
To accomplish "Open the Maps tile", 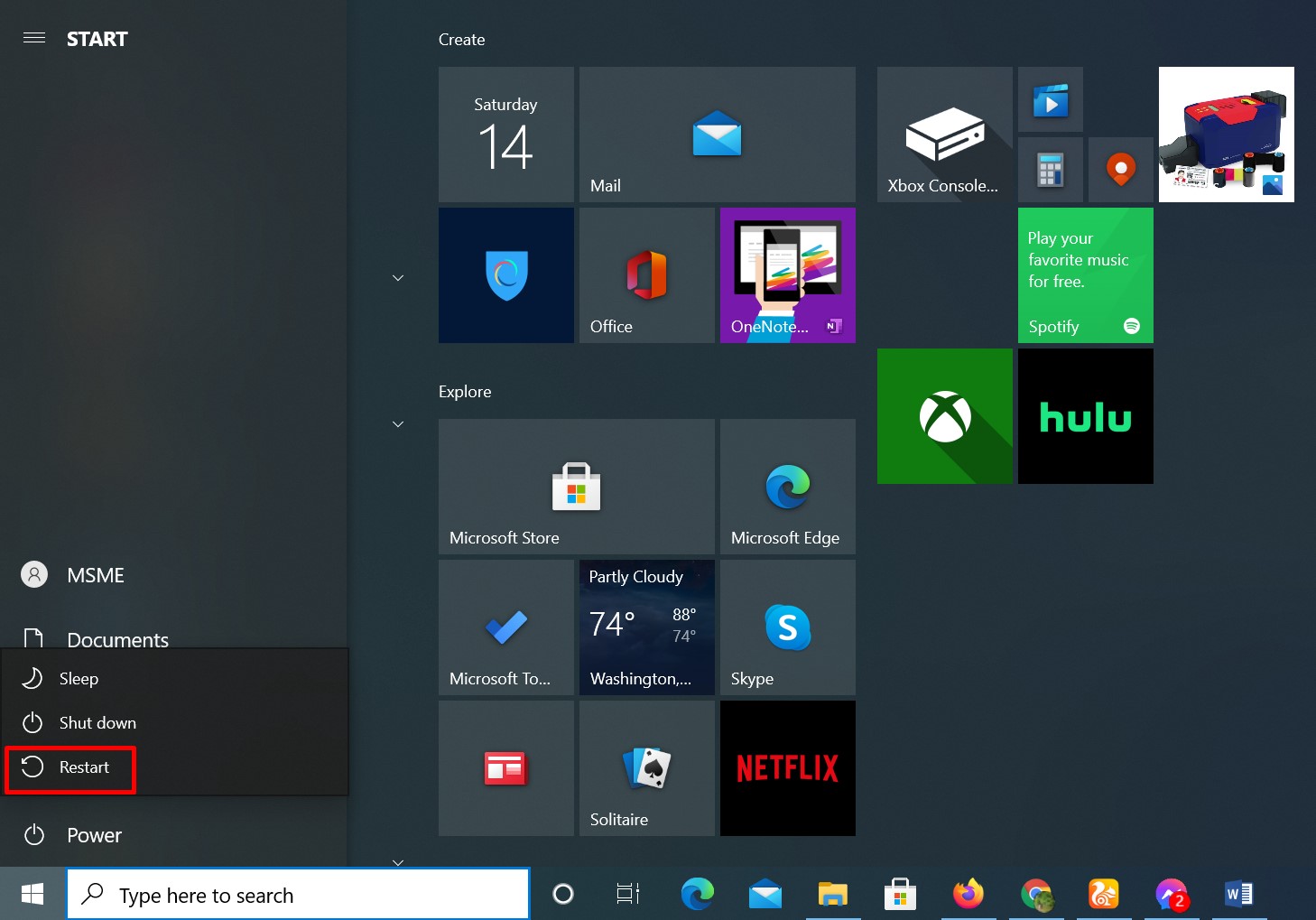I will [1119, 170].
